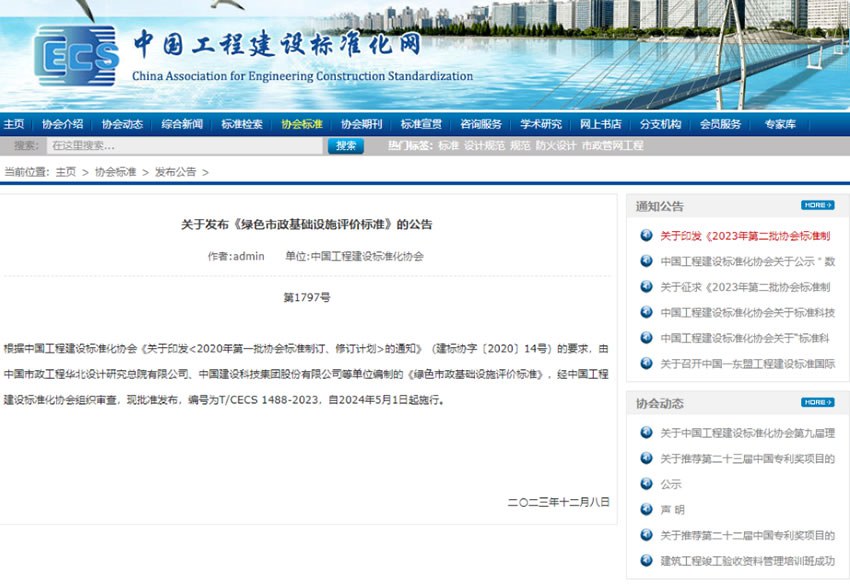
Task: Click bullet icon before 关于印发《2023年第二批协会标准制
Action: [x=645, y=236]
